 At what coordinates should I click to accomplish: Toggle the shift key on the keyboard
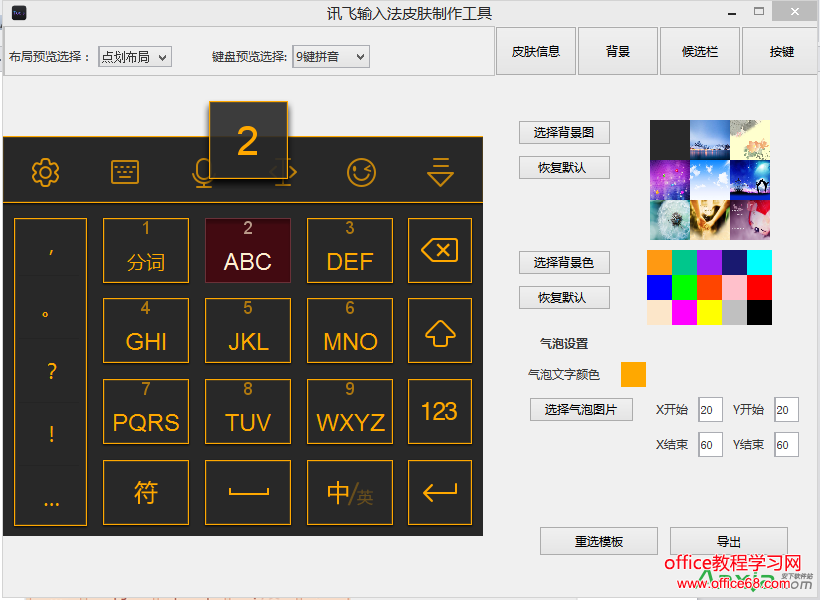[440, 330]
